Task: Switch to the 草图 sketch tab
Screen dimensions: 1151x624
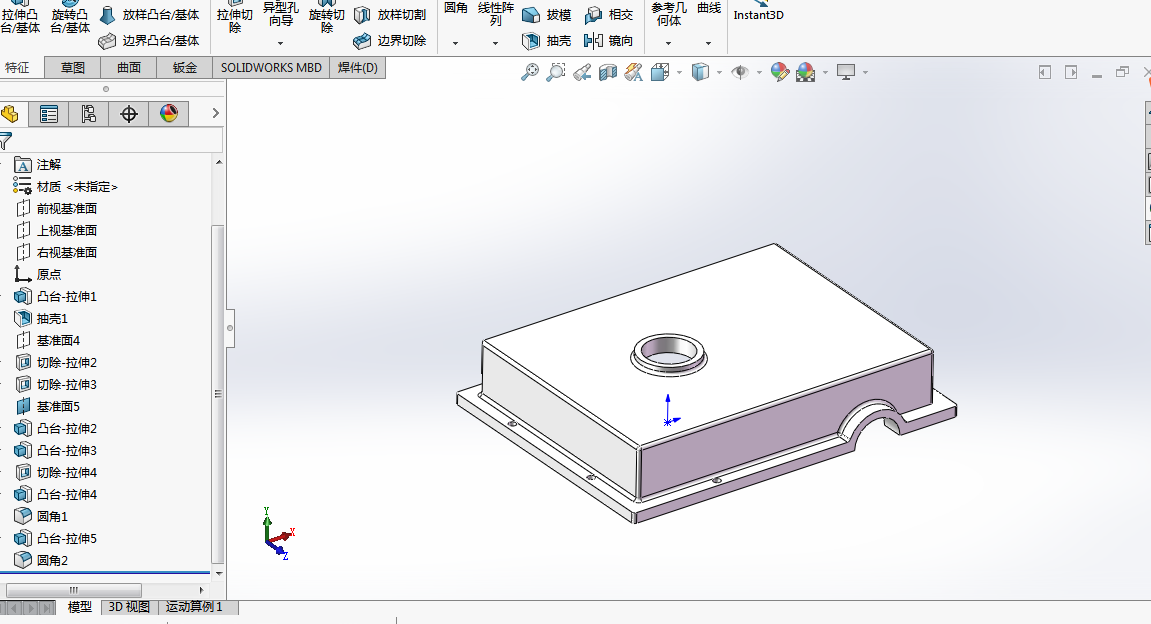Action: tap(73, 68)
